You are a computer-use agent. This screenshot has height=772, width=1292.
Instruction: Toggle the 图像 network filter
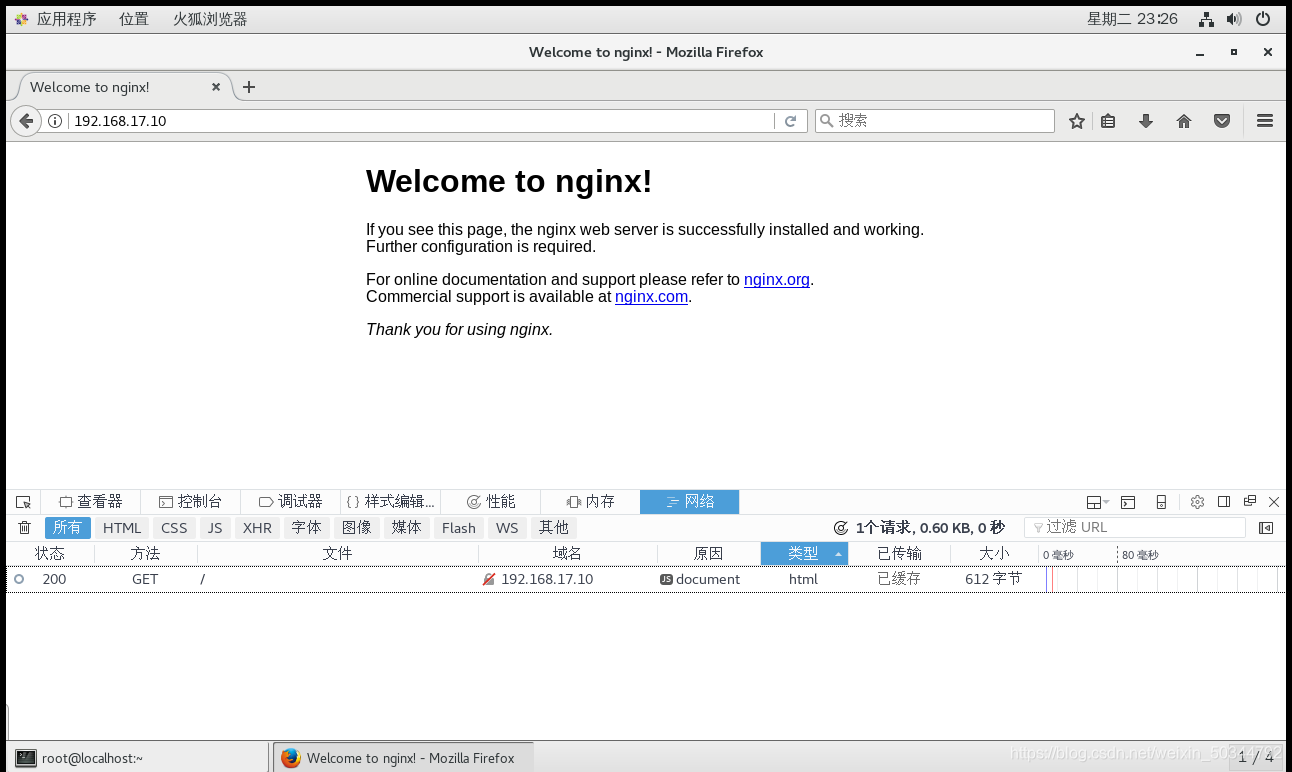pyautogui.click(x=357, y=528)
